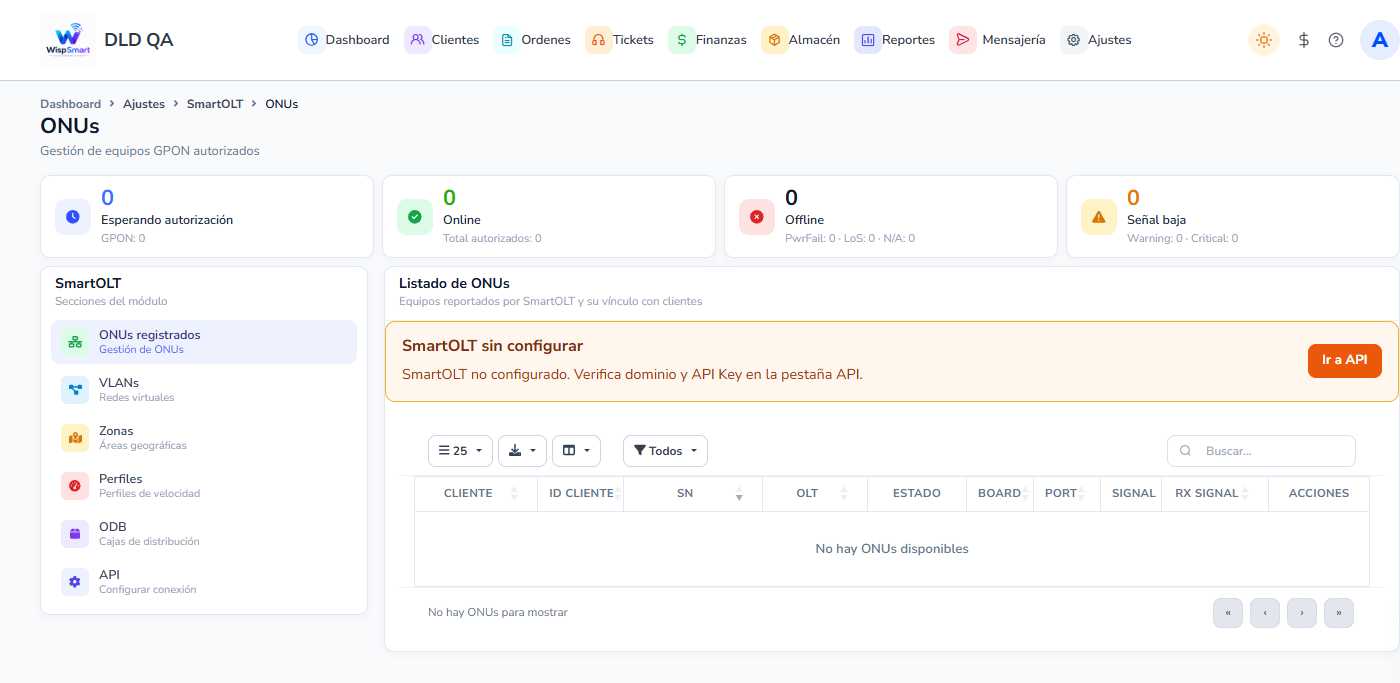Open the export download dropdown
Image resolution: width=1400 pixels, height=683 pixels.
[x=522, y=451]
